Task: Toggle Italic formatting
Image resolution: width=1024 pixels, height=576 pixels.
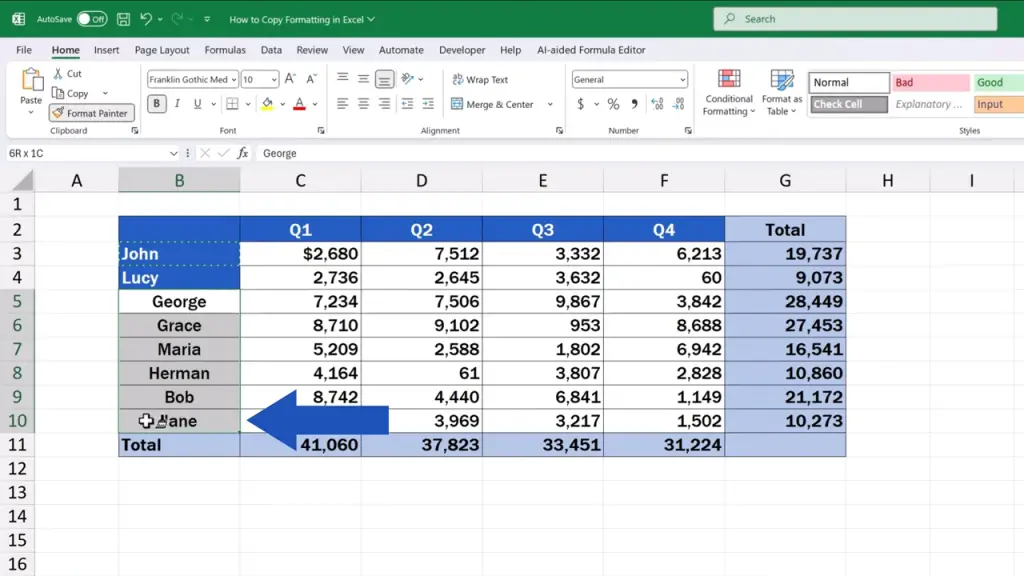Action: click(x=177, y=104)
